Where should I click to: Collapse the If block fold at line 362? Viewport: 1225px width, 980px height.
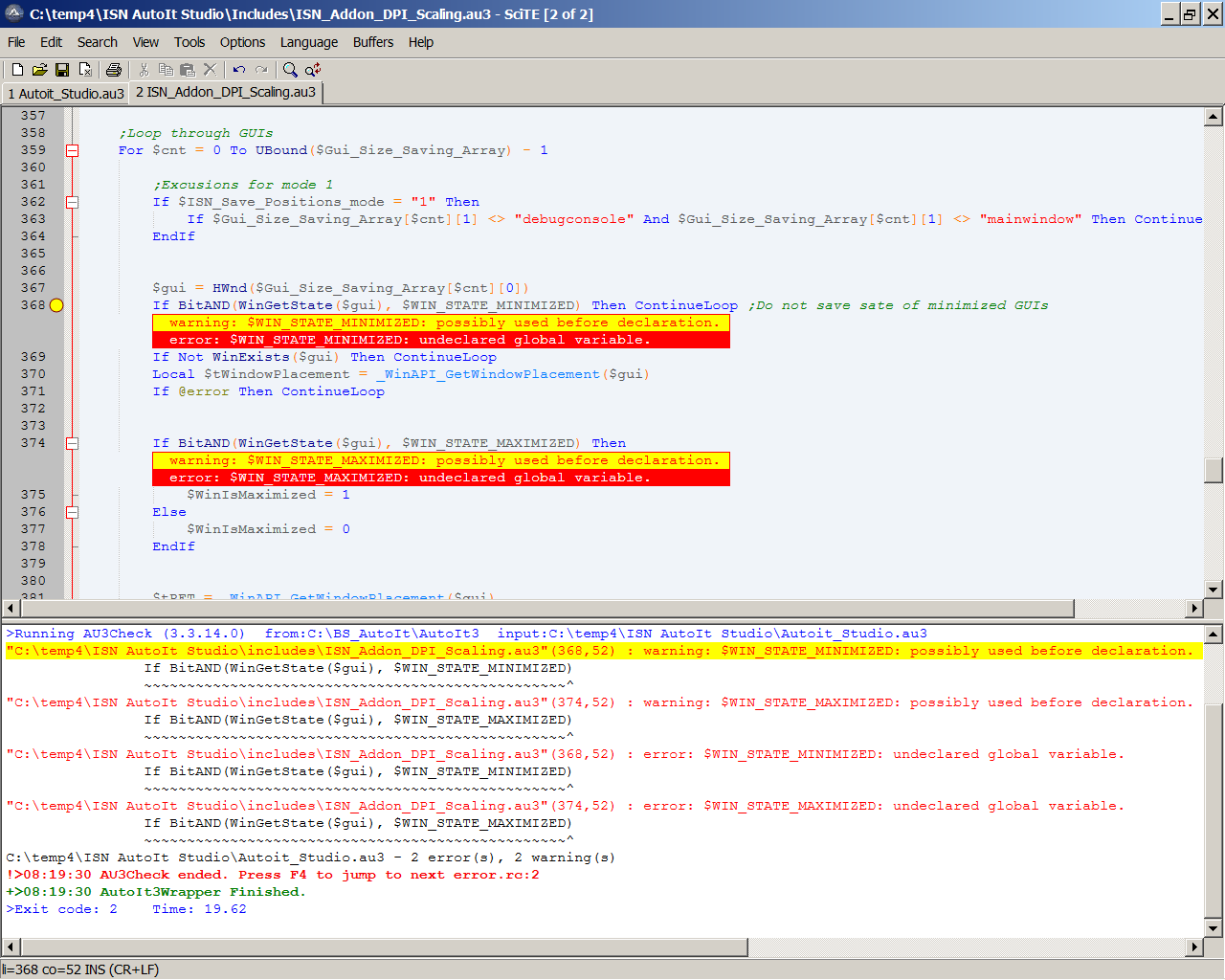click(72, 202)
